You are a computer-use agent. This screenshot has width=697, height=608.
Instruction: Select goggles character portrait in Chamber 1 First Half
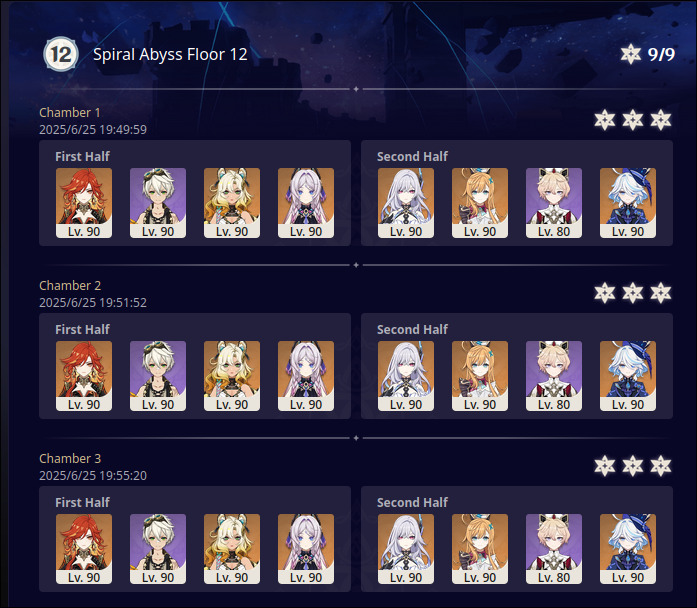[158, 203]
